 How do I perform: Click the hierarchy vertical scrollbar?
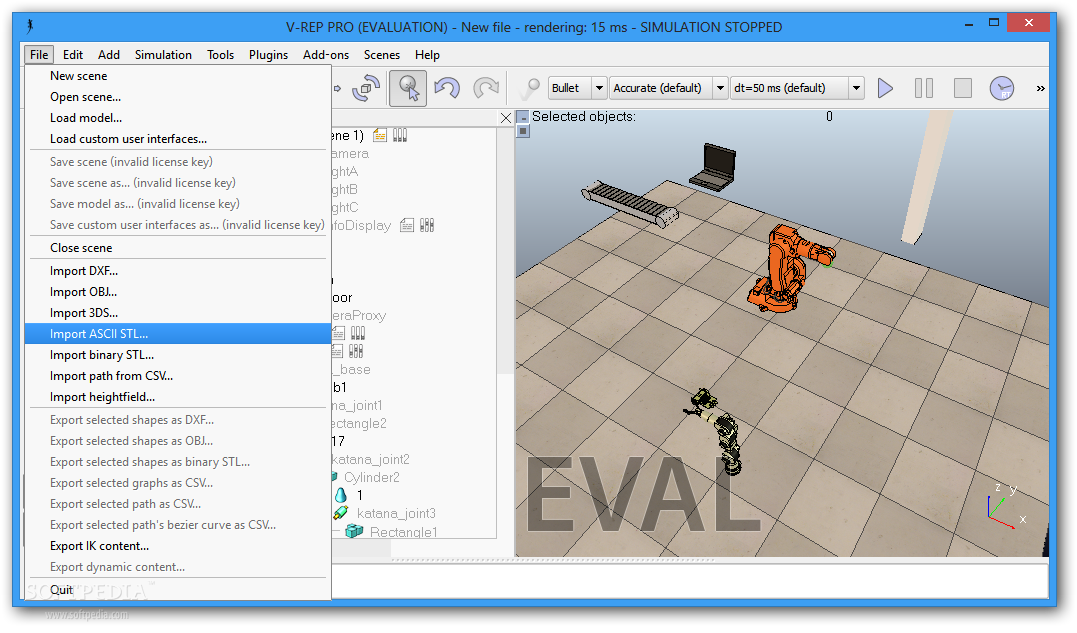coord(505,251)
